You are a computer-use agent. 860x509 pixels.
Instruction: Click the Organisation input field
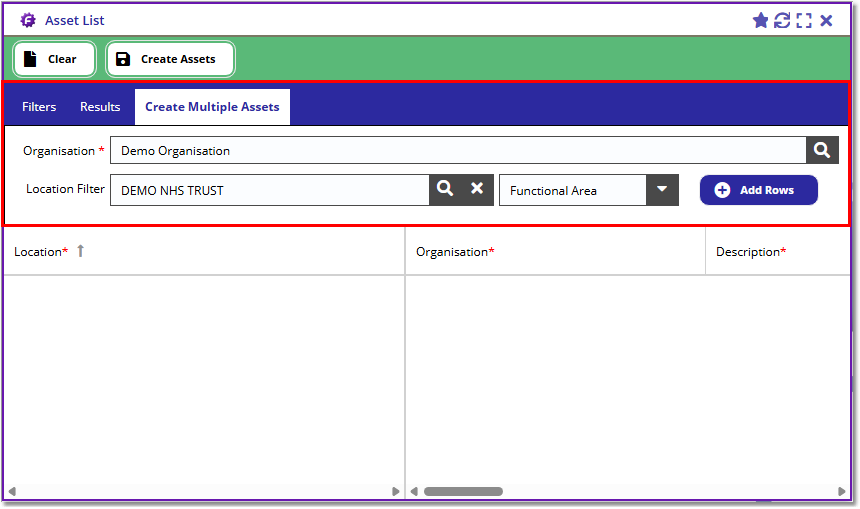click(458, 150)
